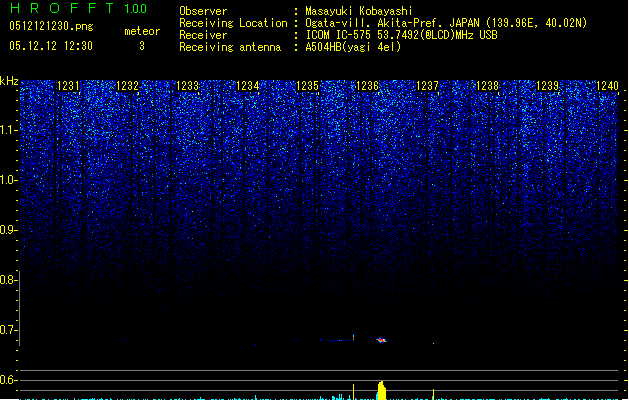Click the 0.6 frequency axis label
Viewport: 629px width, 400px height.
click(8, 380)
